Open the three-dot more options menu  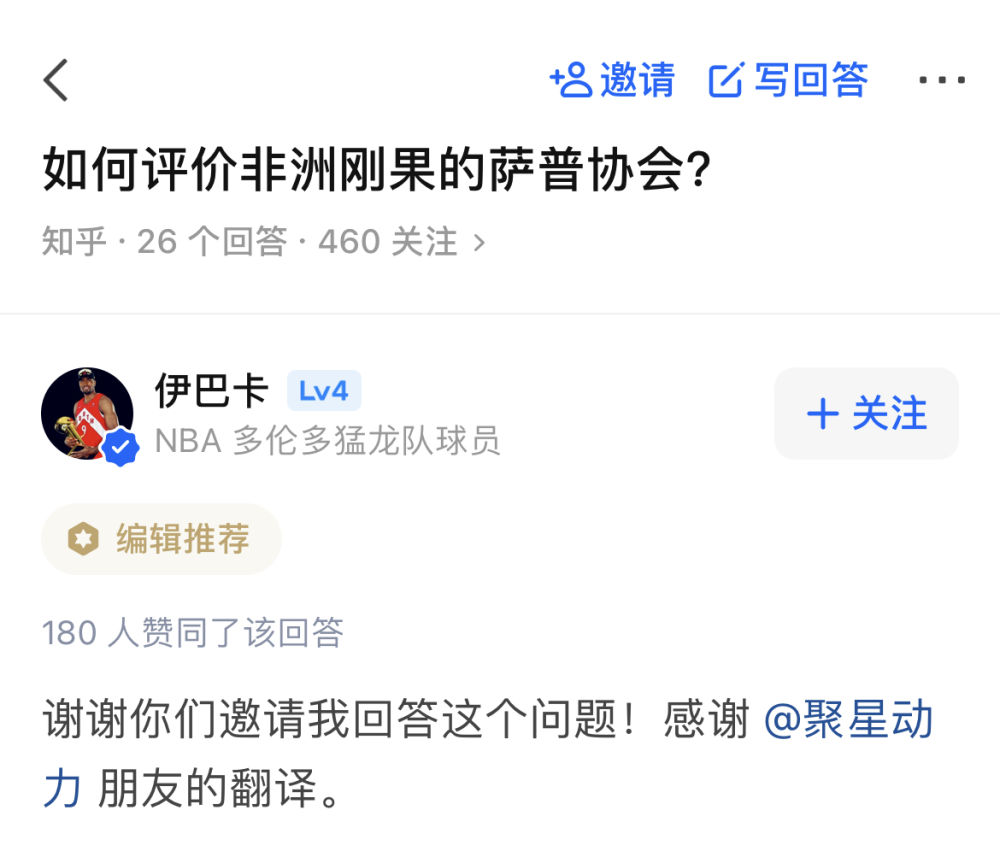pyautogui.click(x=942, y=80)
